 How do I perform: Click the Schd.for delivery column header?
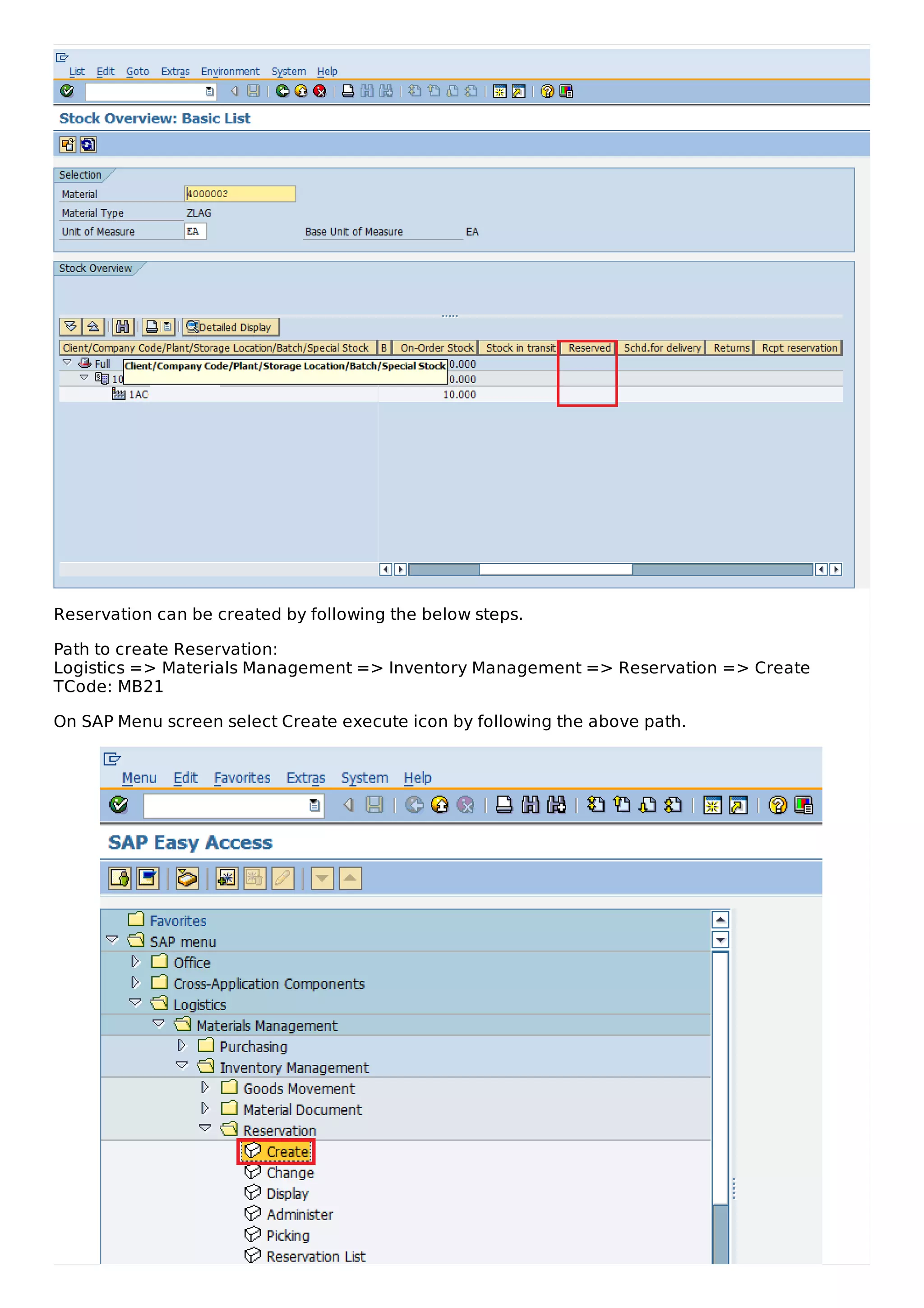[x=662, y=348]
